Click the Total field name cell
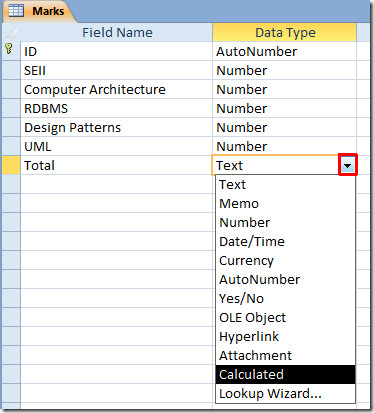Screen dimensions: 374x413 click(116, 165)
